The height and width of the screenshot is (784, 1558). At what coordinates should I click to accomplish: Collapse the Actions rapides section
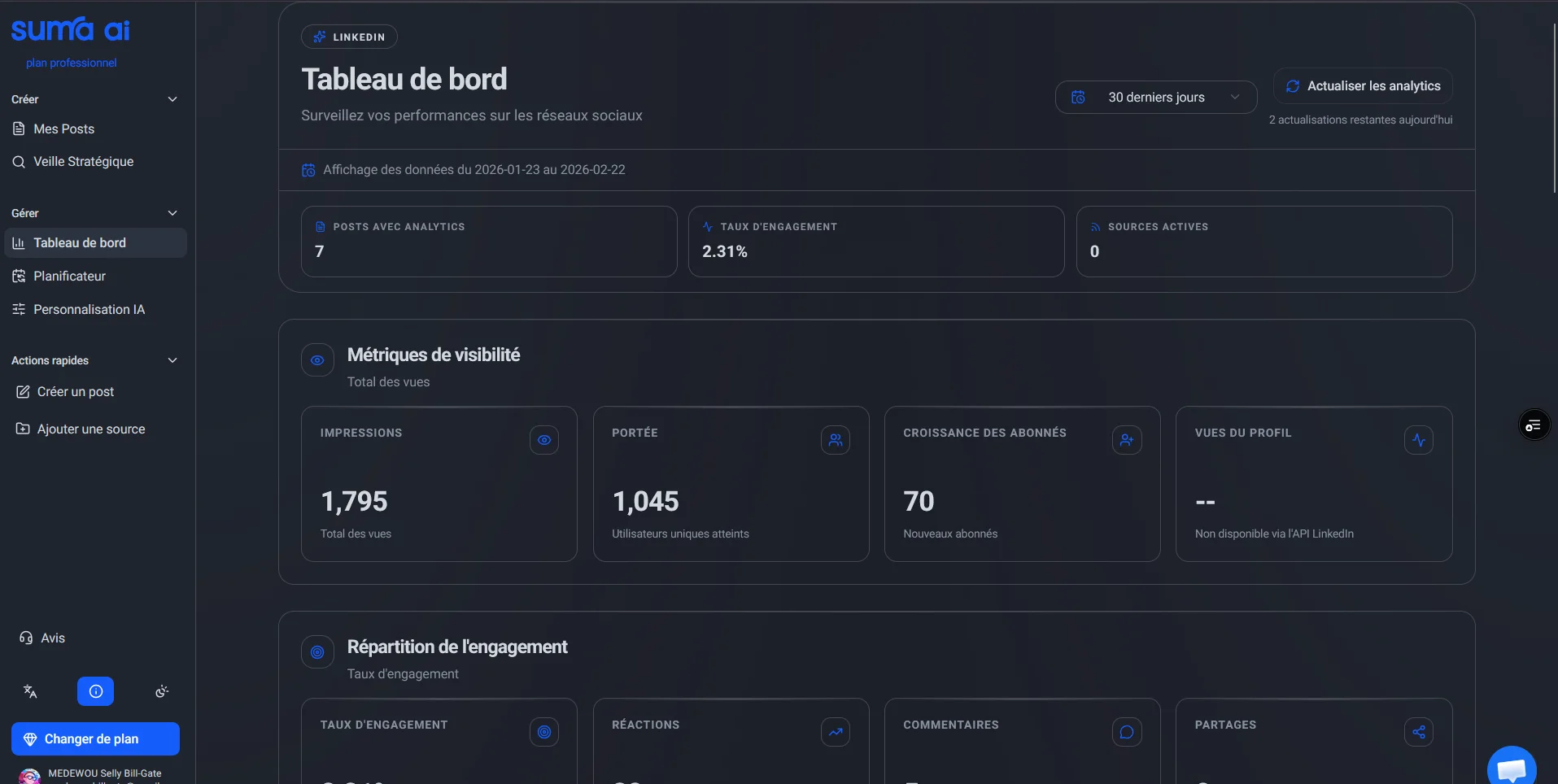pos(172,360)
